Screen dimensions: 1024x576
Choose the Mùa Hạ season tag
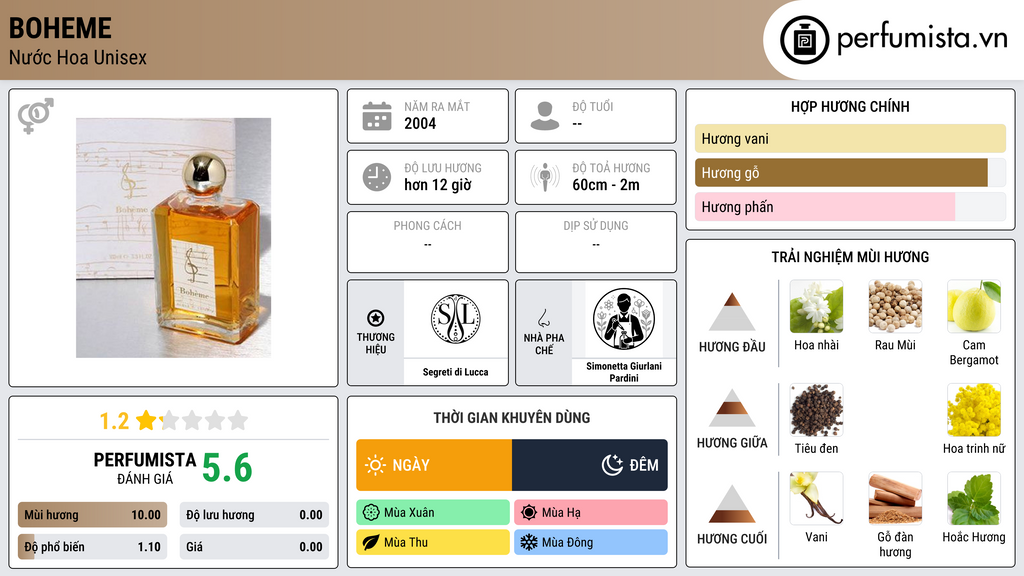point(591,513)
